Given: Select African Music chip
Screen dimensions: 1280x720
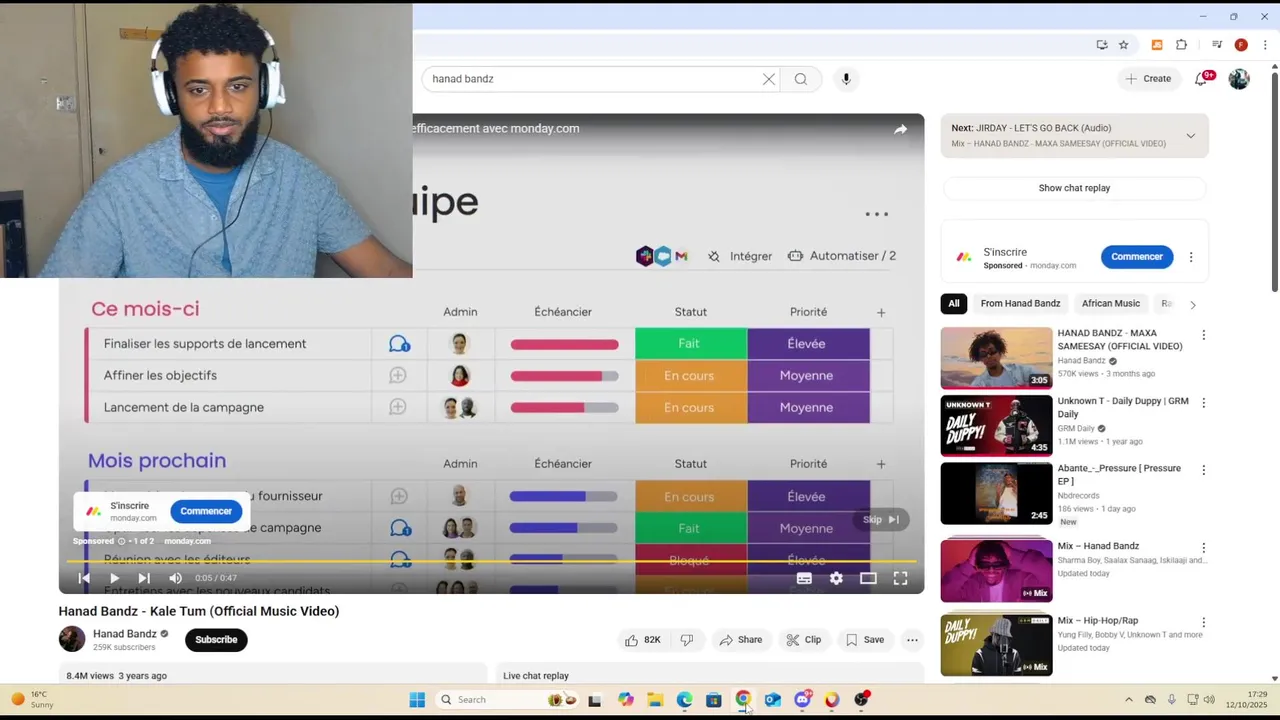Looking at the screenshot, I should tap(1110, 304).
